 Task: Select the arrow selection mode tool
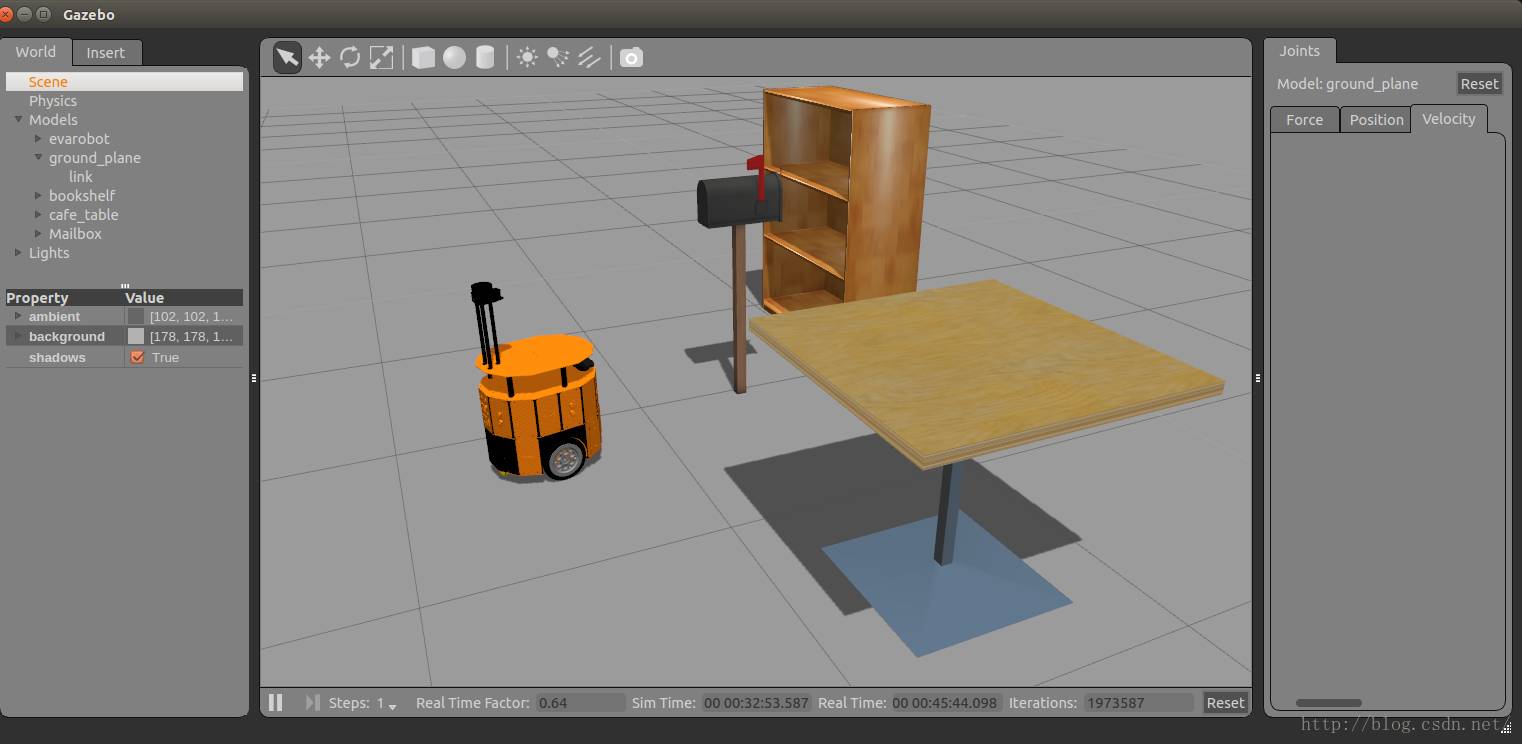coord(287,57)
